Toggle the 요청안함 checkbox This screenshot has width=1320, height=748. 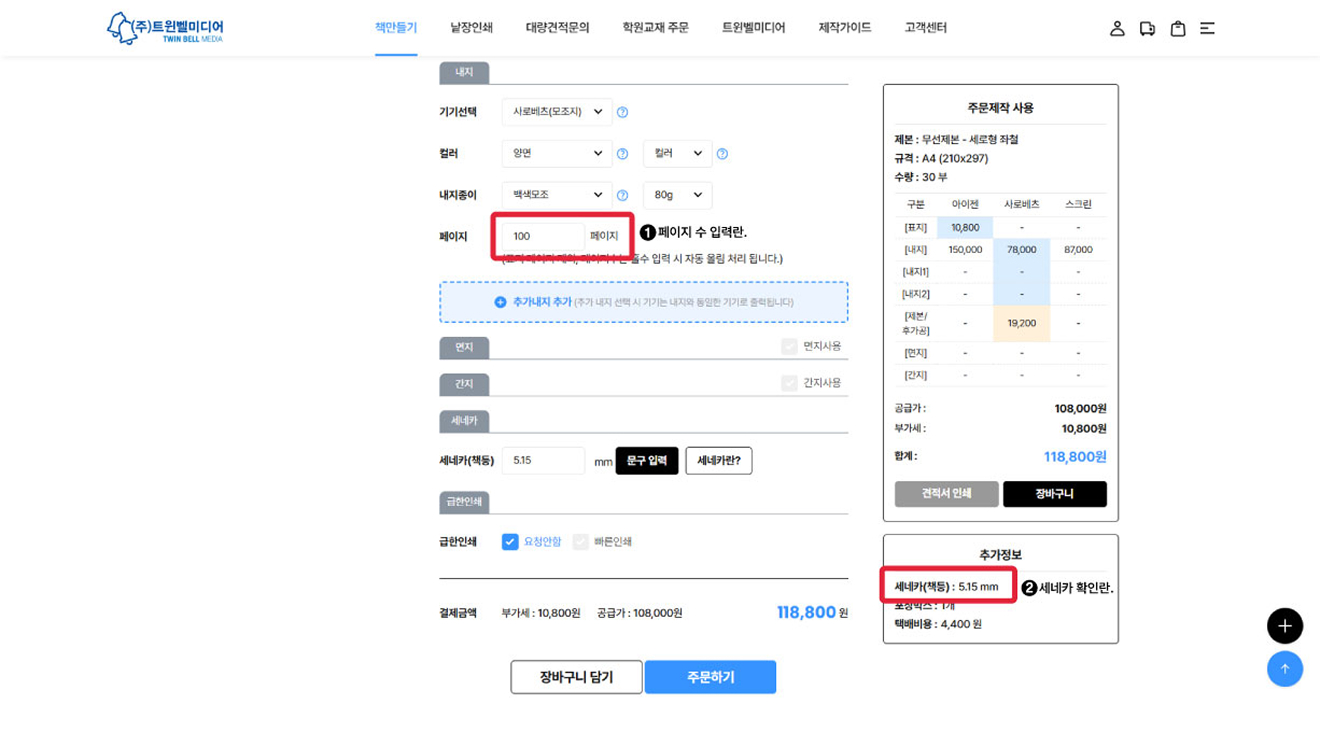click(x=510, y=542)
